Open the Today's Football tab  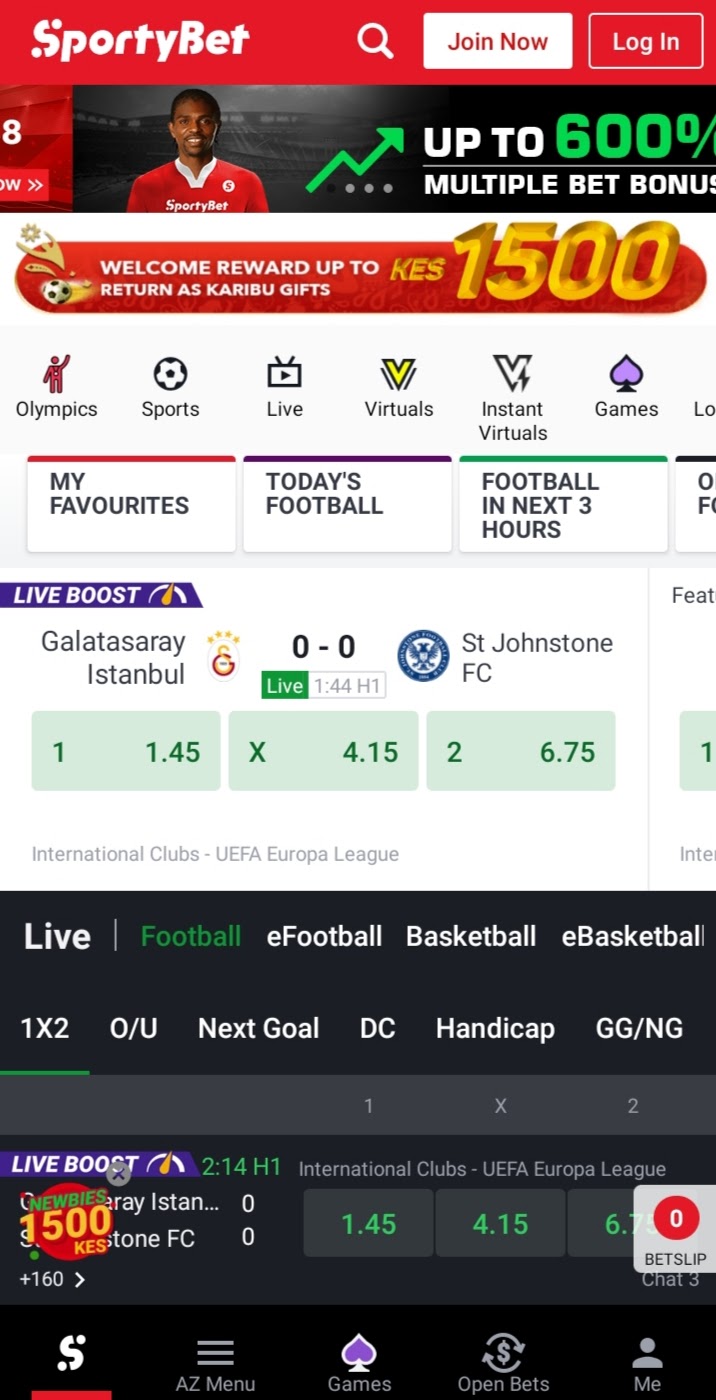tap(347, 504)
